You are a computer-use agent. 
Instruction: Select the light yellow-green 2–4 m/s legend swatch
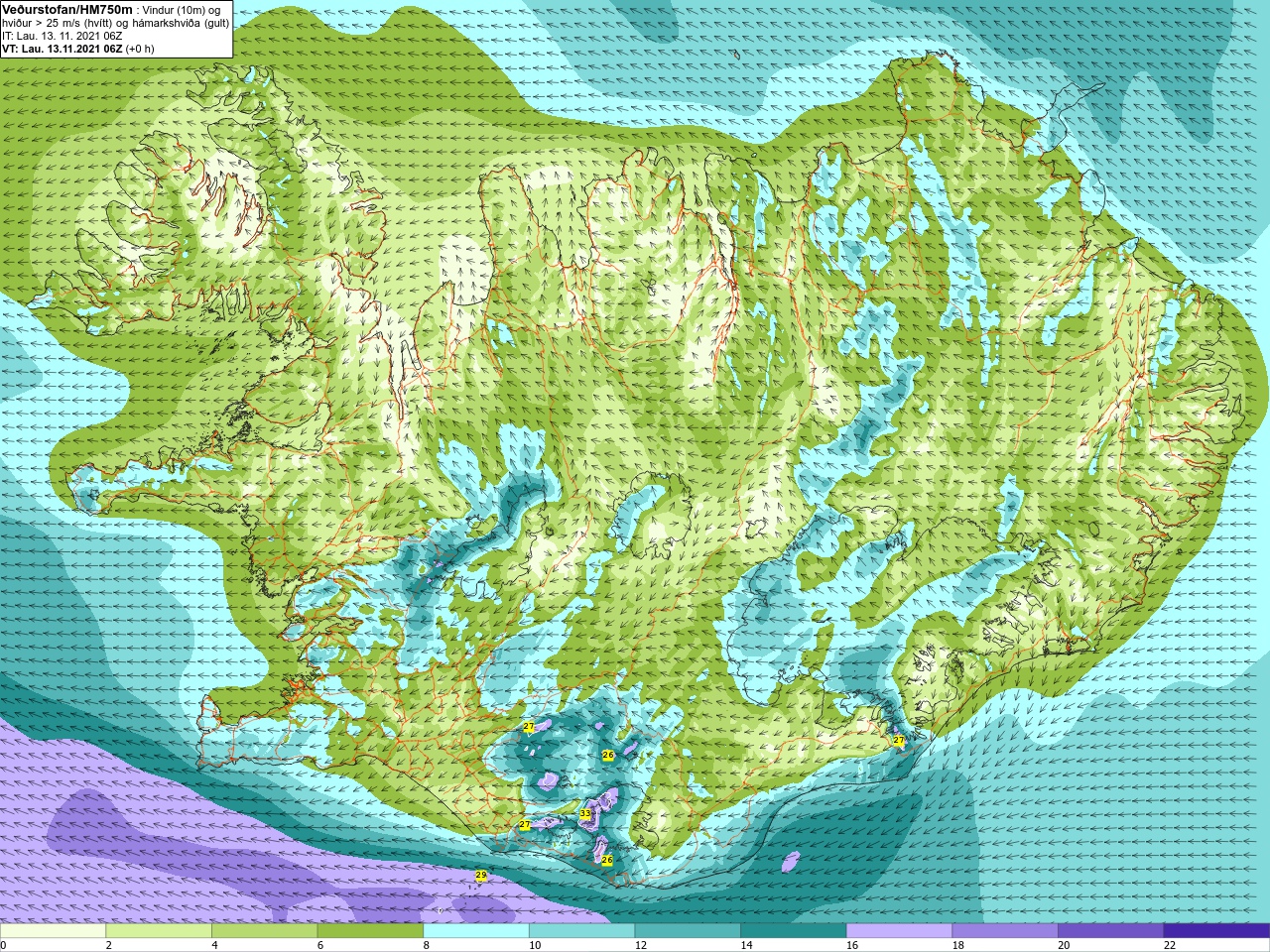[x=159, y=931]
